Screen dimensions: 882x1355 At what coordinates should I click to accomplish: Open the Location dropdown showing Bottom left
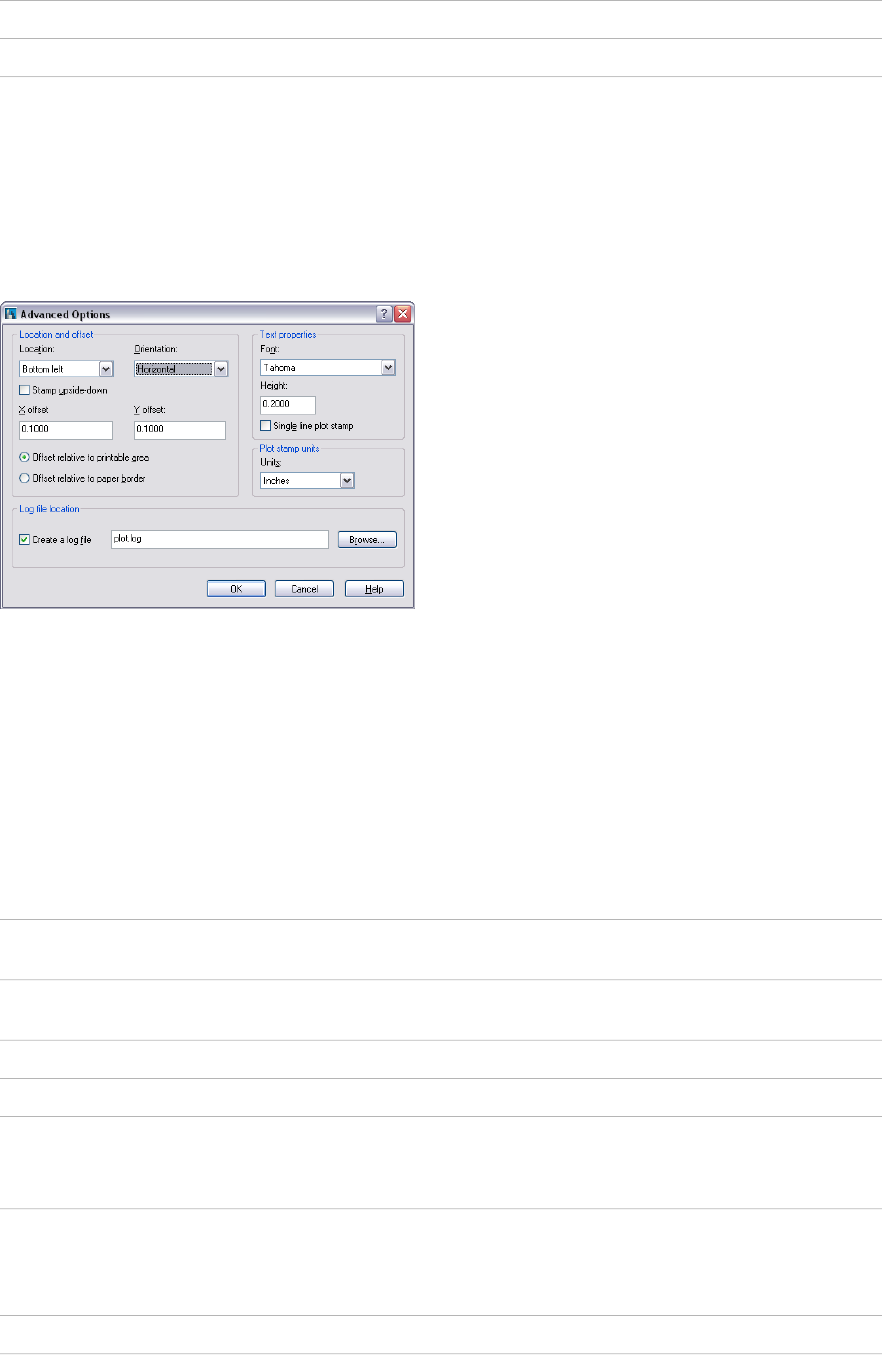click(x=67, y=369)
